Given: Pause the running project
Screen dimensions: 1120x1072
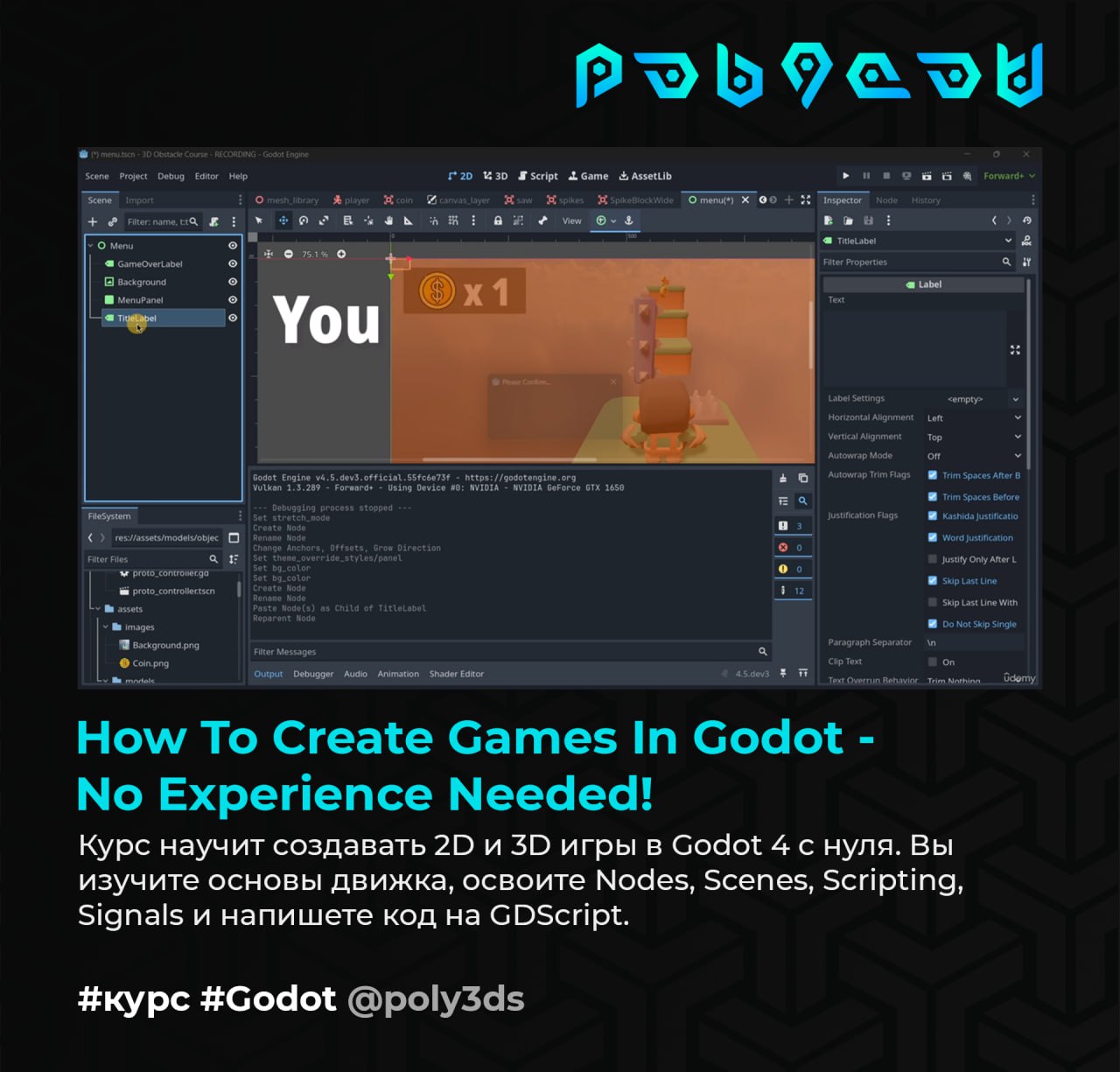Looking at the screenshot, I should [866, 176].
